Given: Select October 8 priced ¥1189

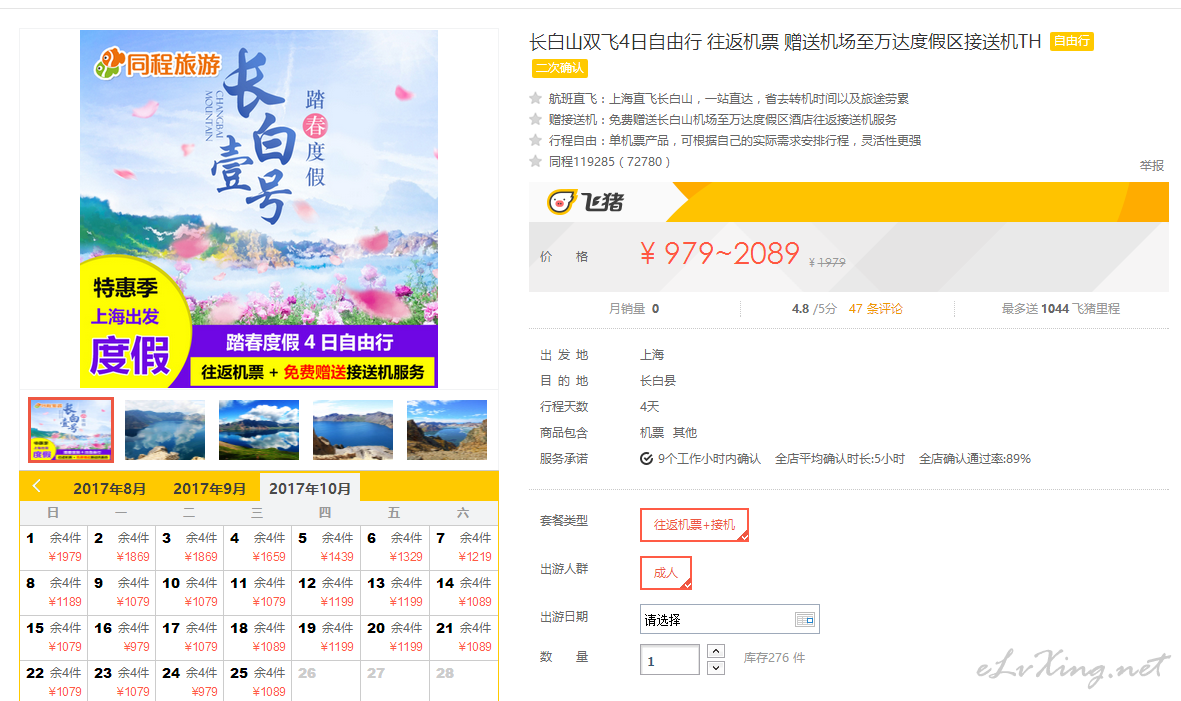Looking at the screenshot, I should click(53, 593).
